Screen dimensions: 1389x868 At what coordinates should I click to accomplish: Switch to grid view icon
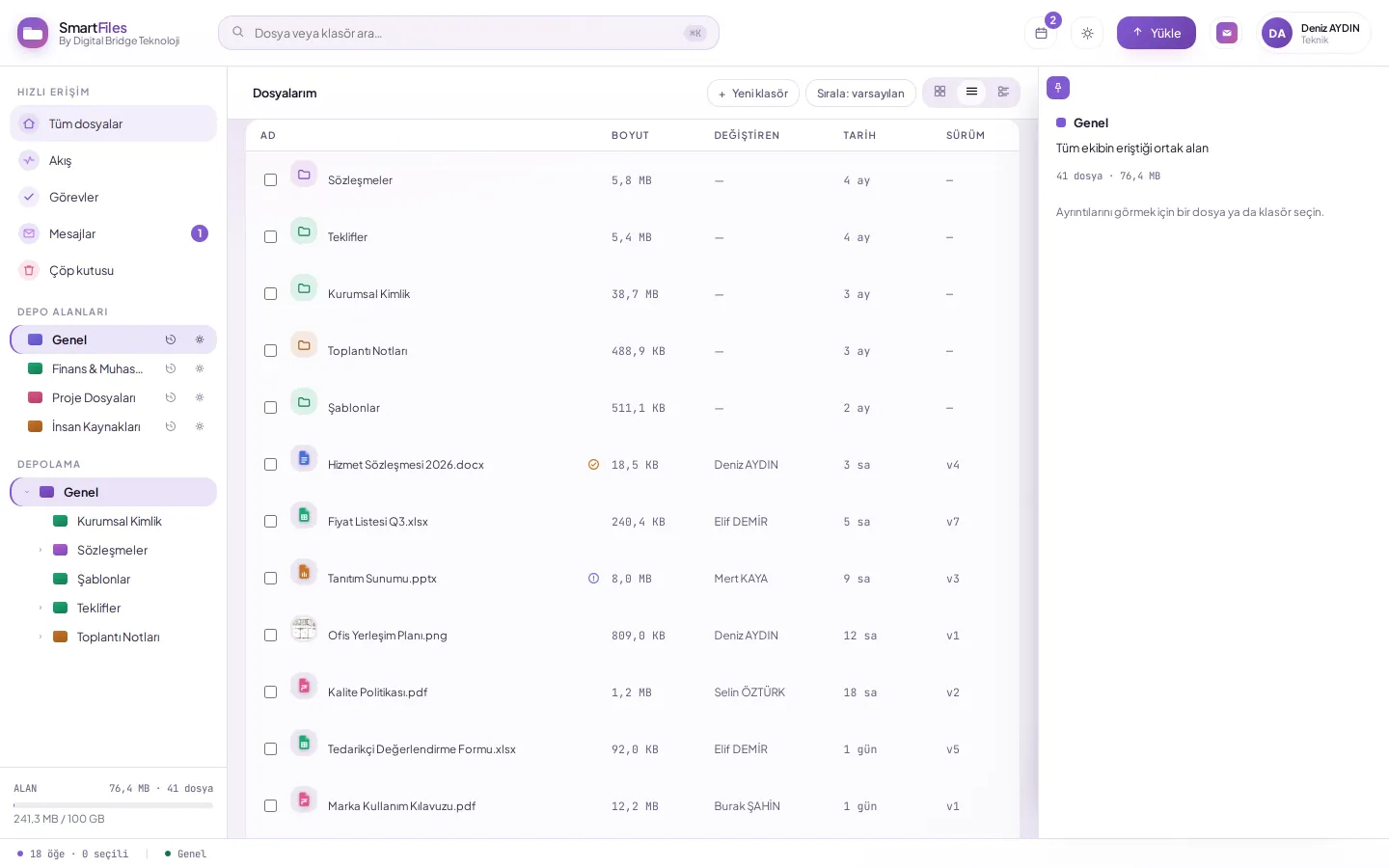click(940, 92)
